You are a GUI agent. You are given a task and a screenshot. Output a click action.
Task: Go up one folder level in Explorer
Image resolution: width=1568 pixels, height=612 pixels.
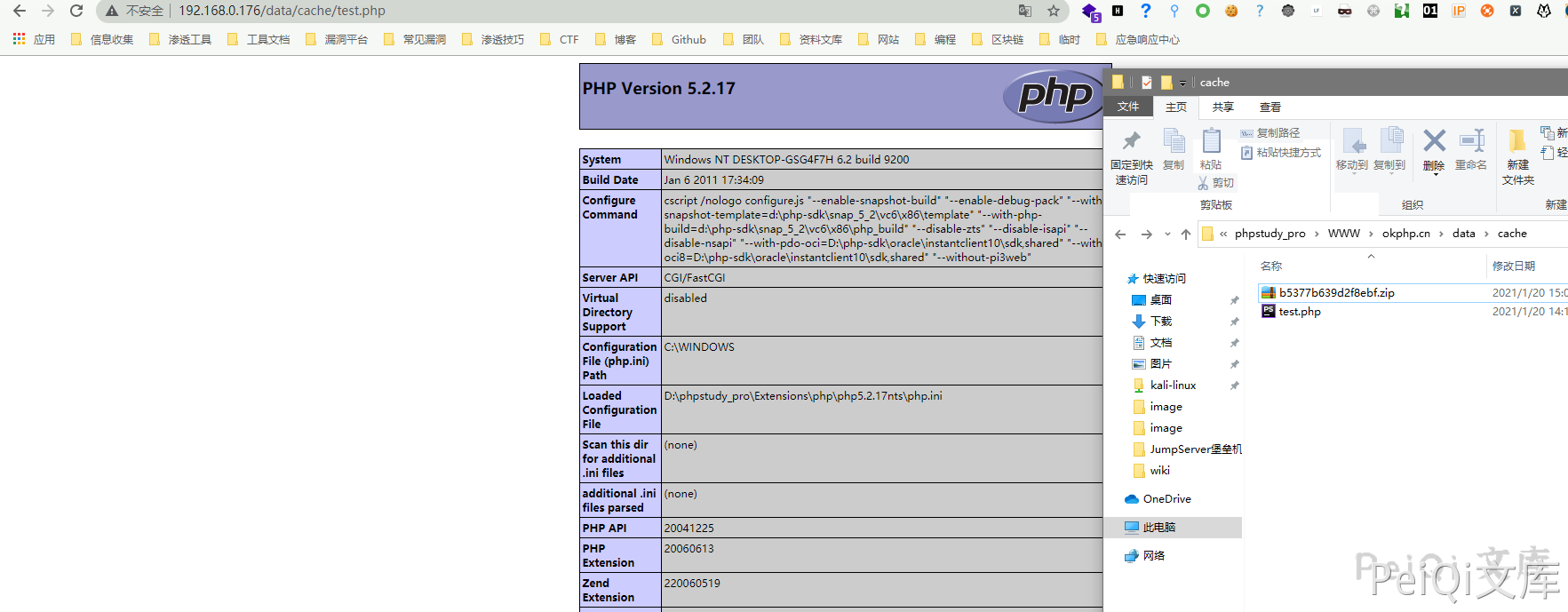point(1186,234)
